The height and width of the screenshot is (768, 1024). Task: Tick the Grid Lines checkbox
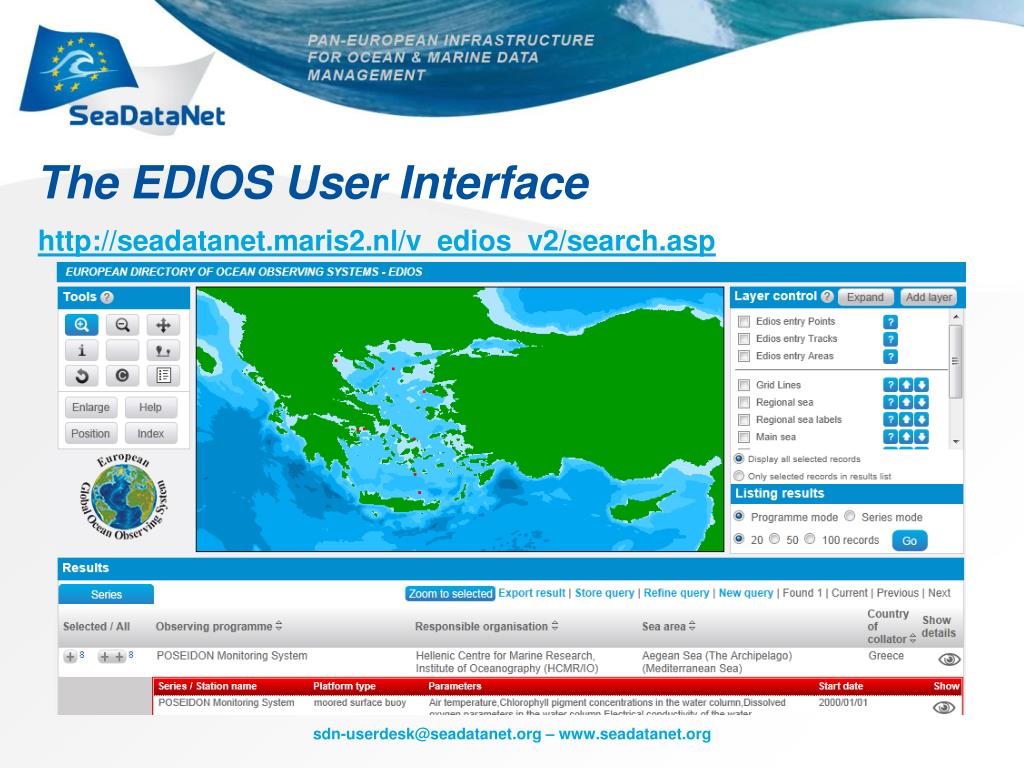[744, 385]
